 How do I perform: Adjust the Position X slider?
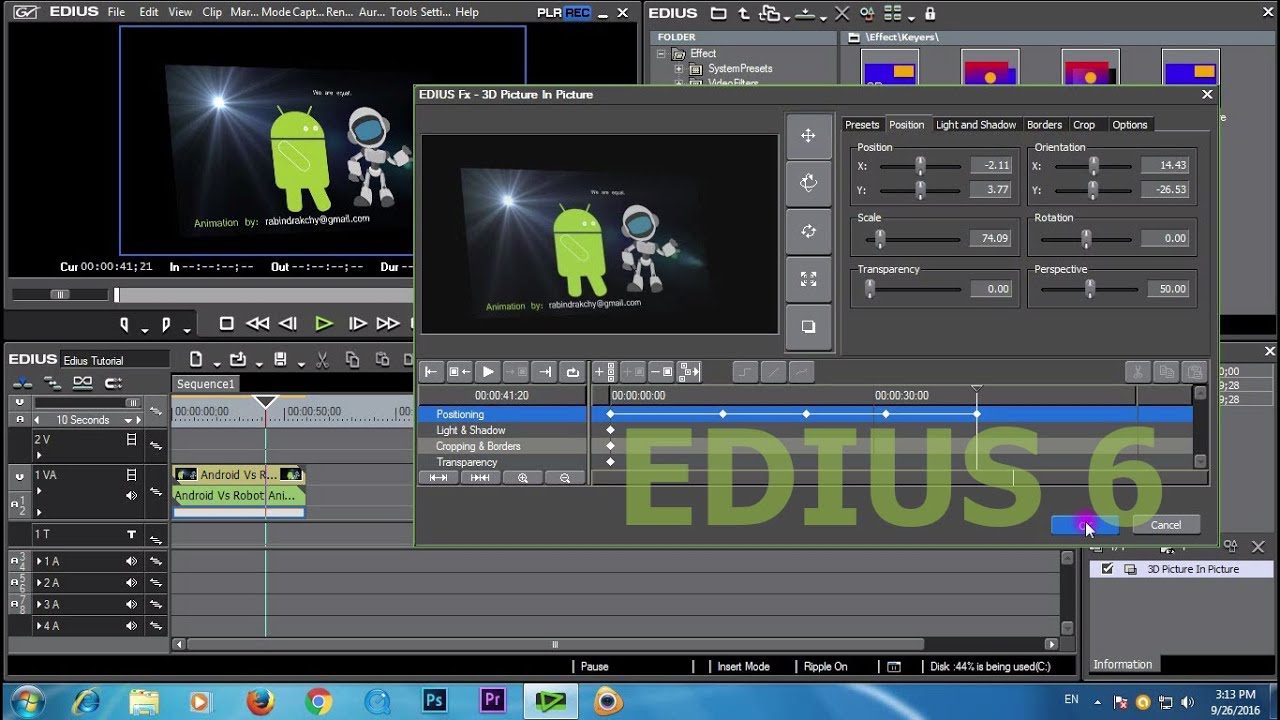click(920, 166)
